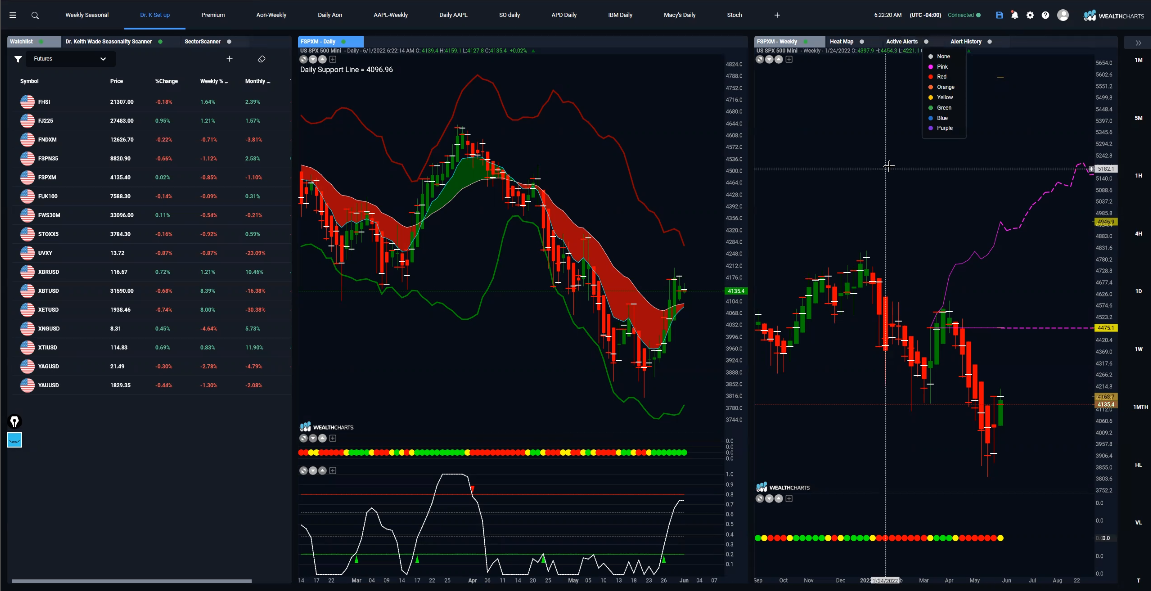
Task: Select the 1D timeframe in right sidebar
Action: click(1138, 291)
